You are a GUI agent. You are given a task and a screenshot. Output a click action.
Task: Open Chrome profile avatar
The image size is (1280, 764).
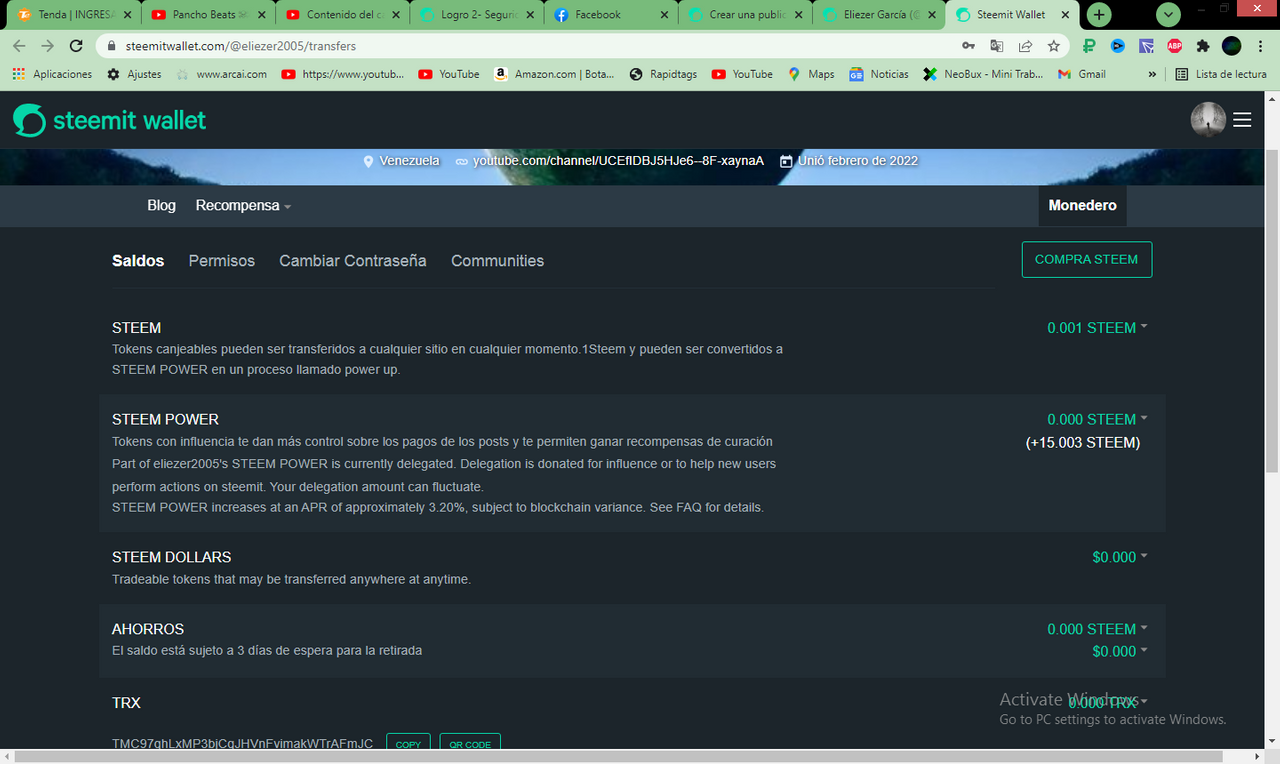pyautogui.click(x=1232, y=46)
